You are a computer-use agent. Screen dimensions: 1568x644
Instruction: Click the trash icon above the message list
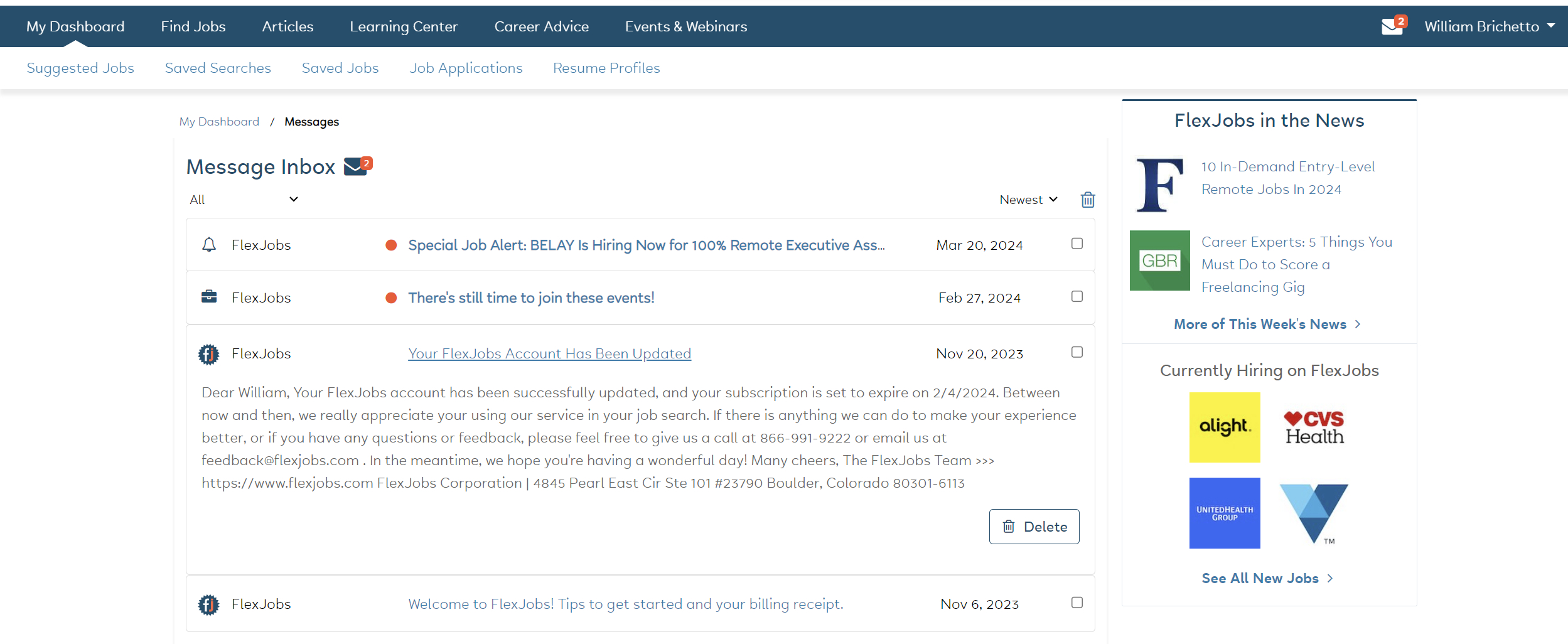pos(1087,199)
